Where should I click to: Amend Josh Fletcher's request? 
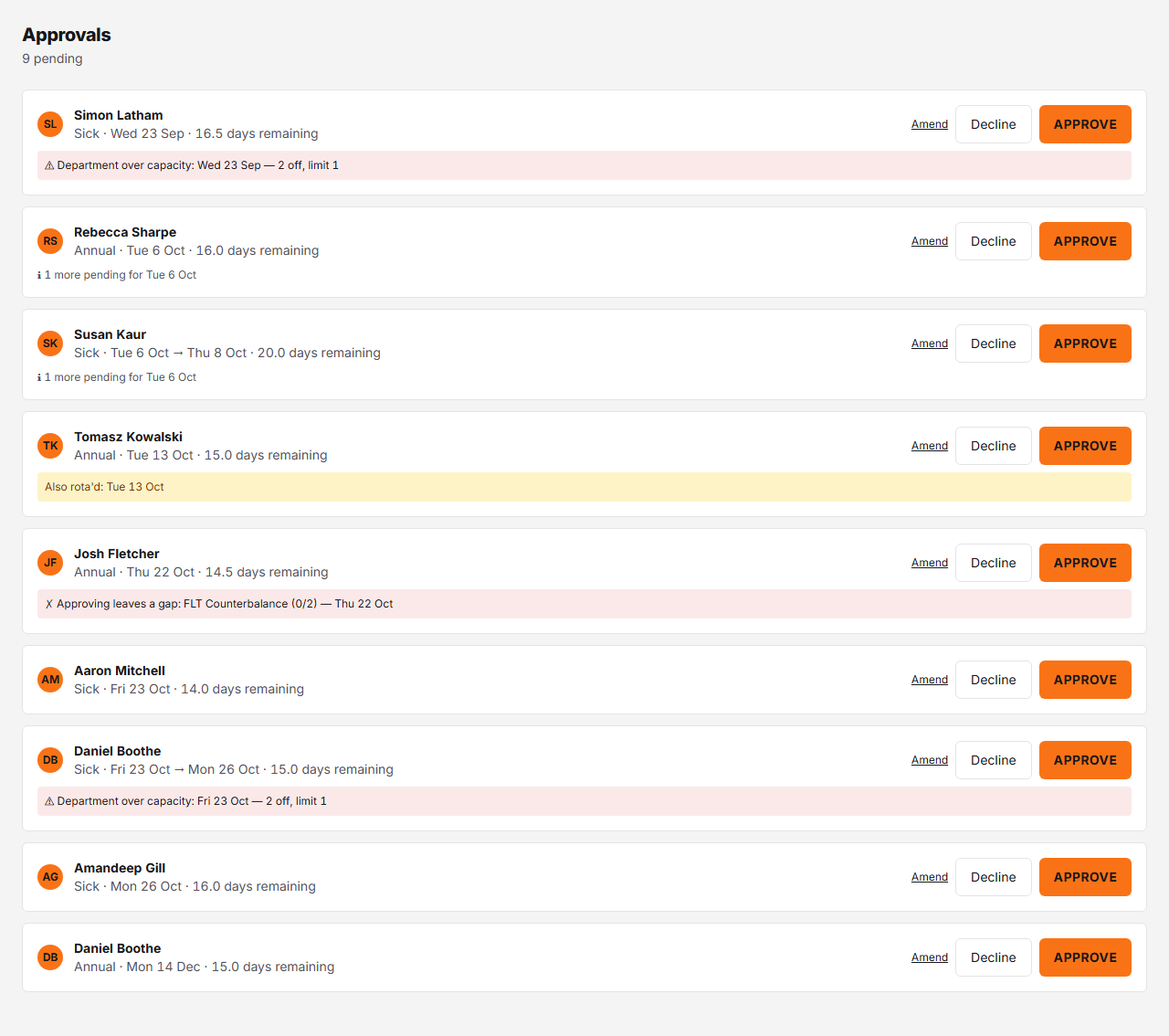930,563
